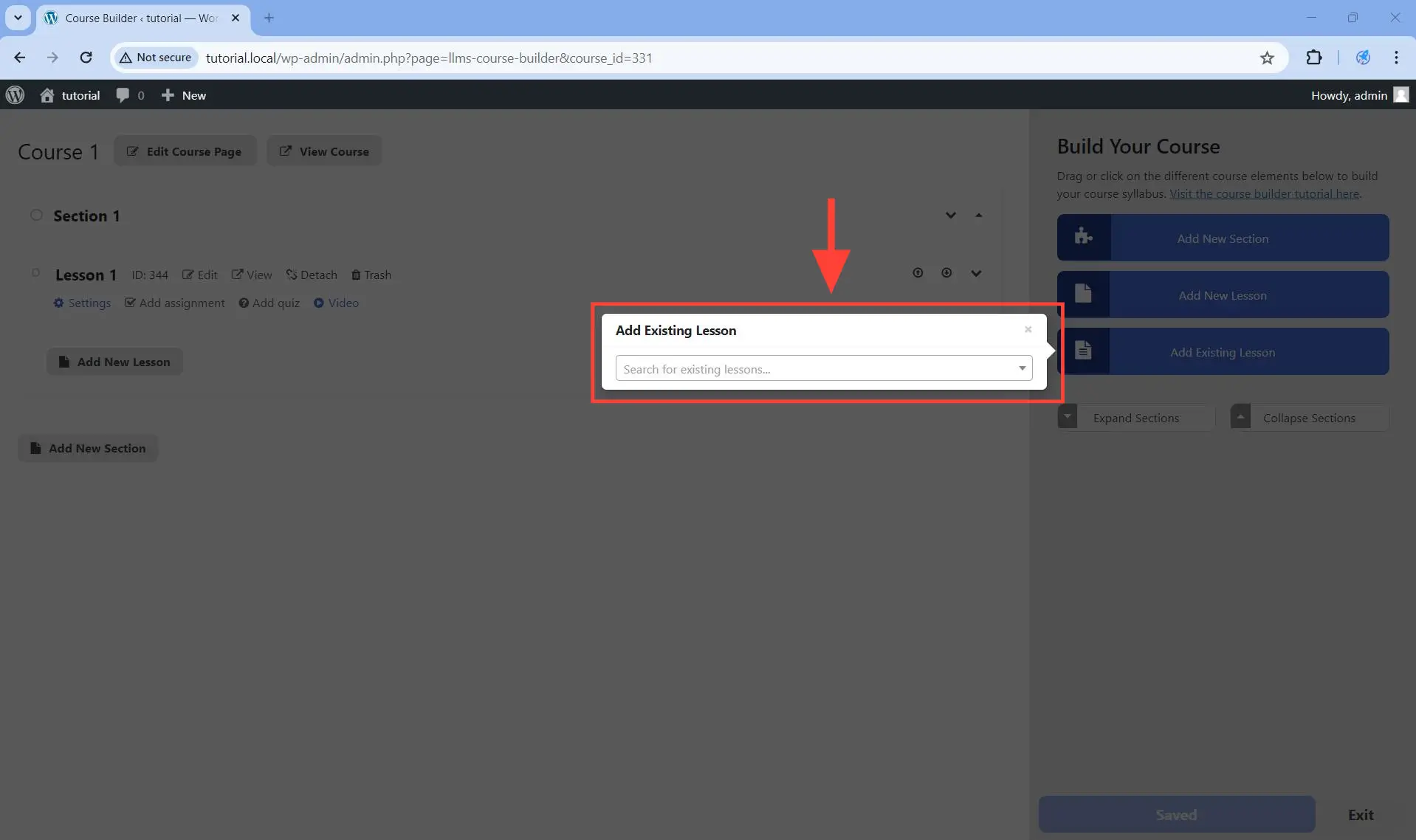Click the blank page lesson icon in sidebar

point(1083,293)
